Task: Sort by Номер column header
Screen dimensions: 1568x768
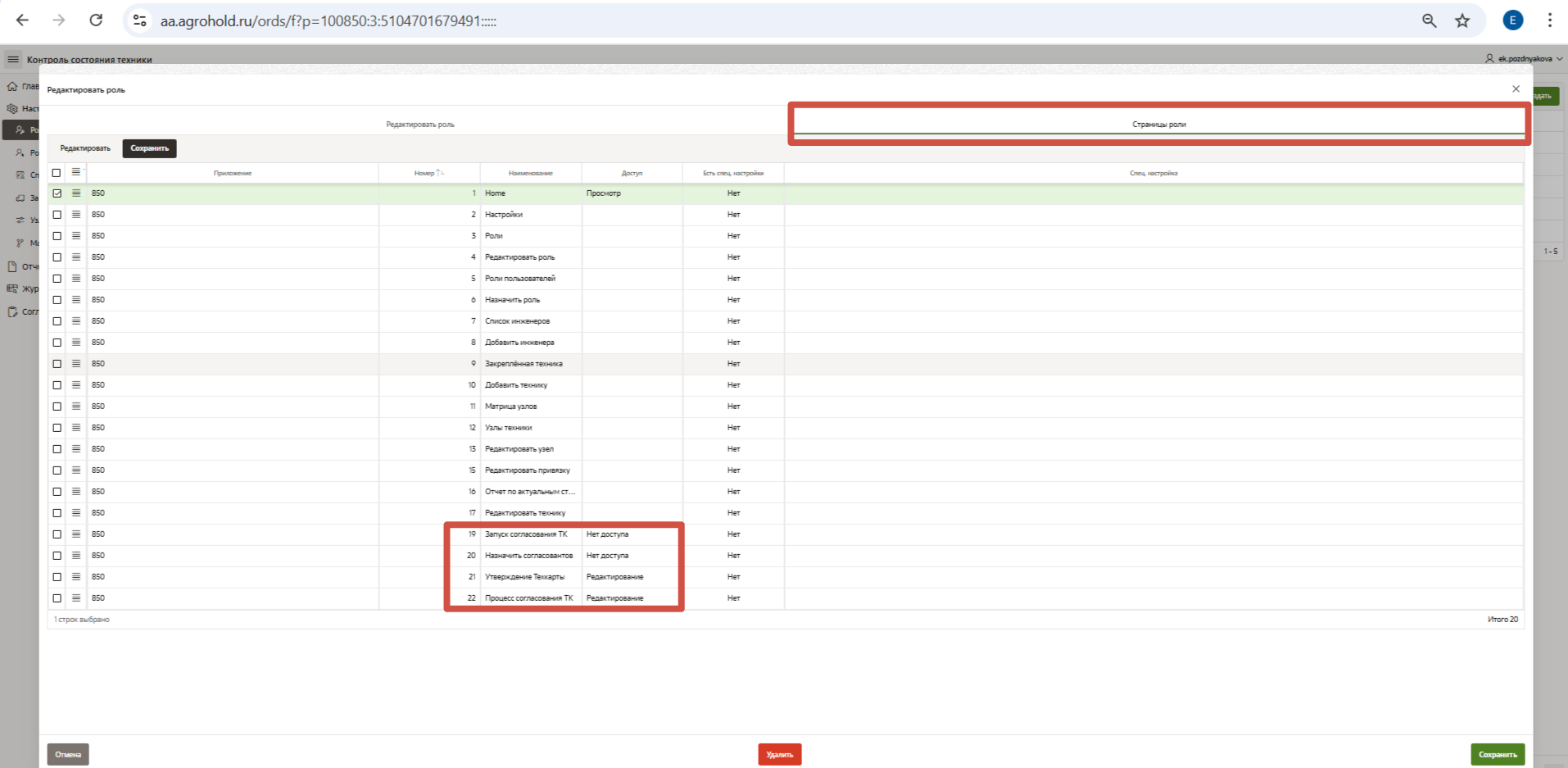Action: click(x=424, y=173)
